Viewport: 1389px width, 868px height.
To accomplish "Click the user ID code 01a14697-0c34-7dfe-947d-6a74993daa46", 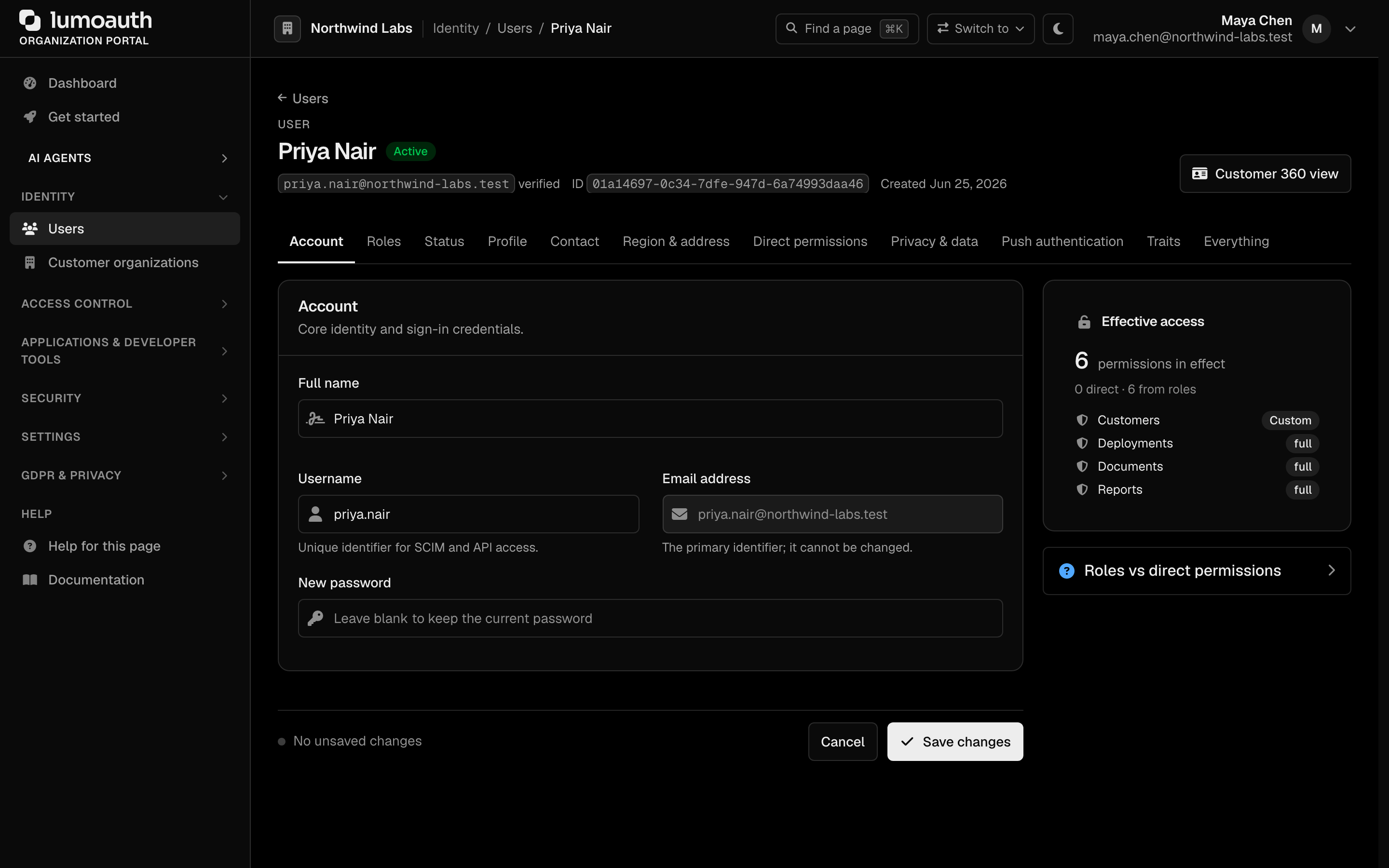I will 727,184.
